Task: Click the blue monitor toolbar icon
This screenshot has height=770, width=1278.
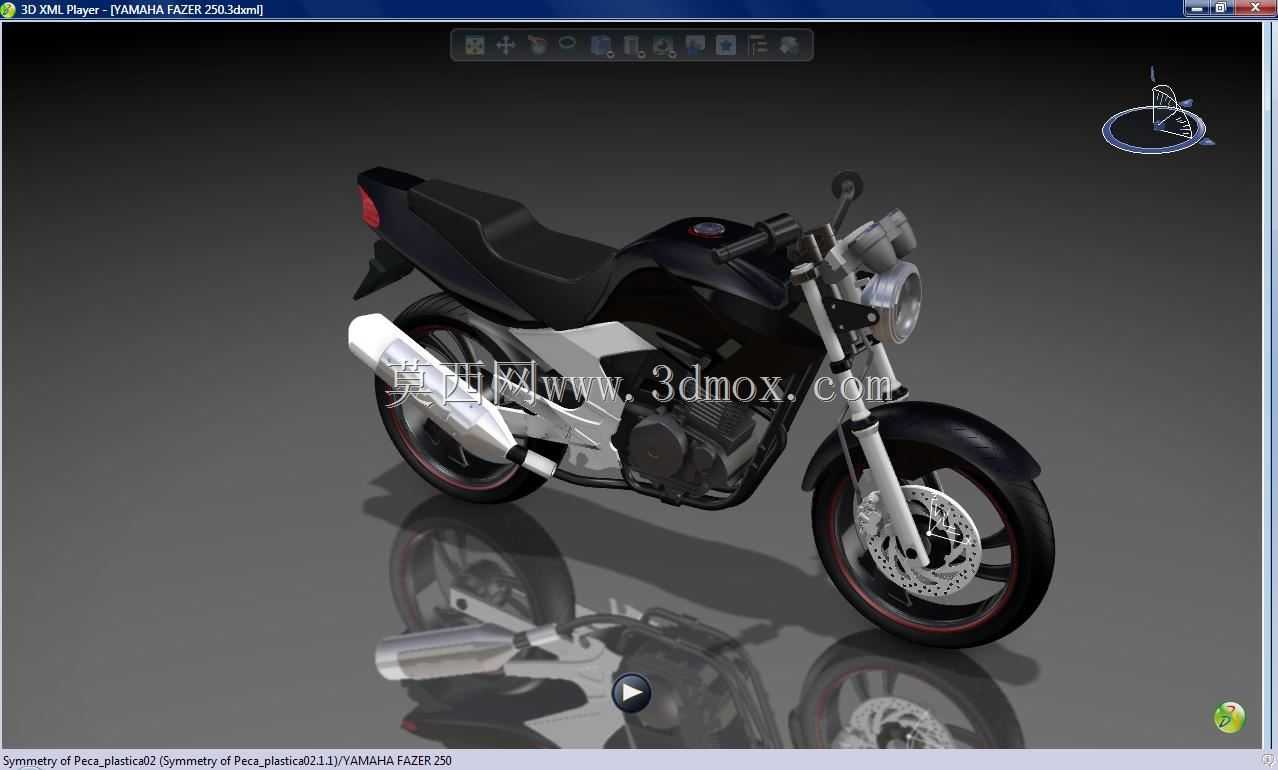Action: [695, 45]
